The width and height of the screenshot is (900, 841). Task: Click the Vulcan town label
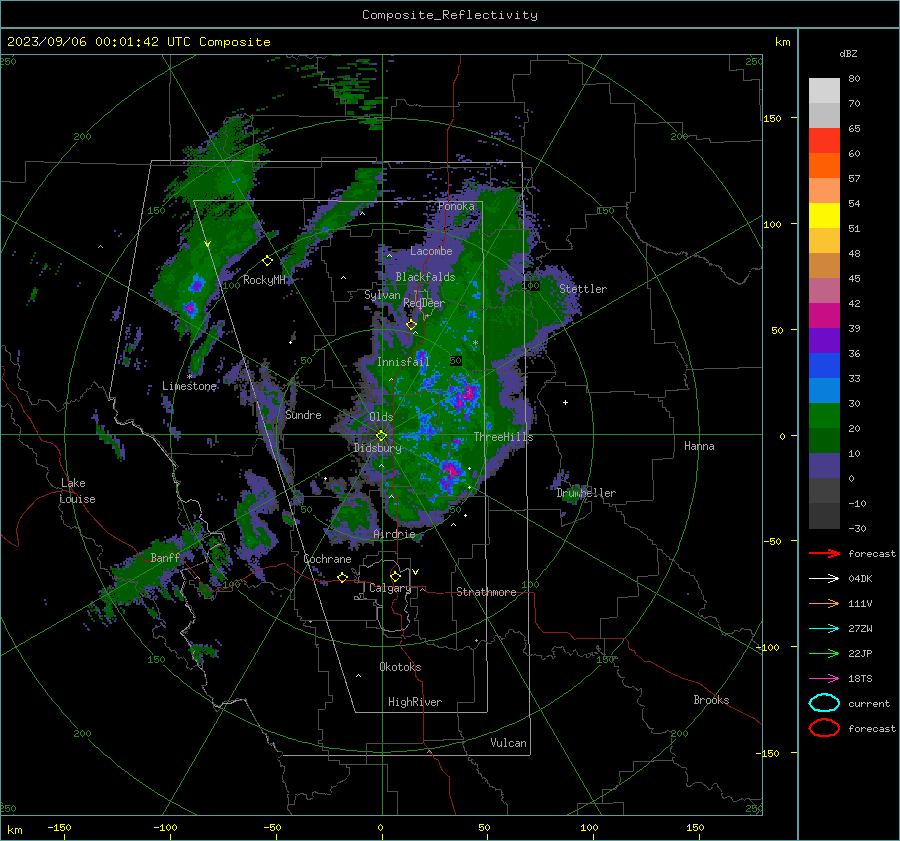508,743
